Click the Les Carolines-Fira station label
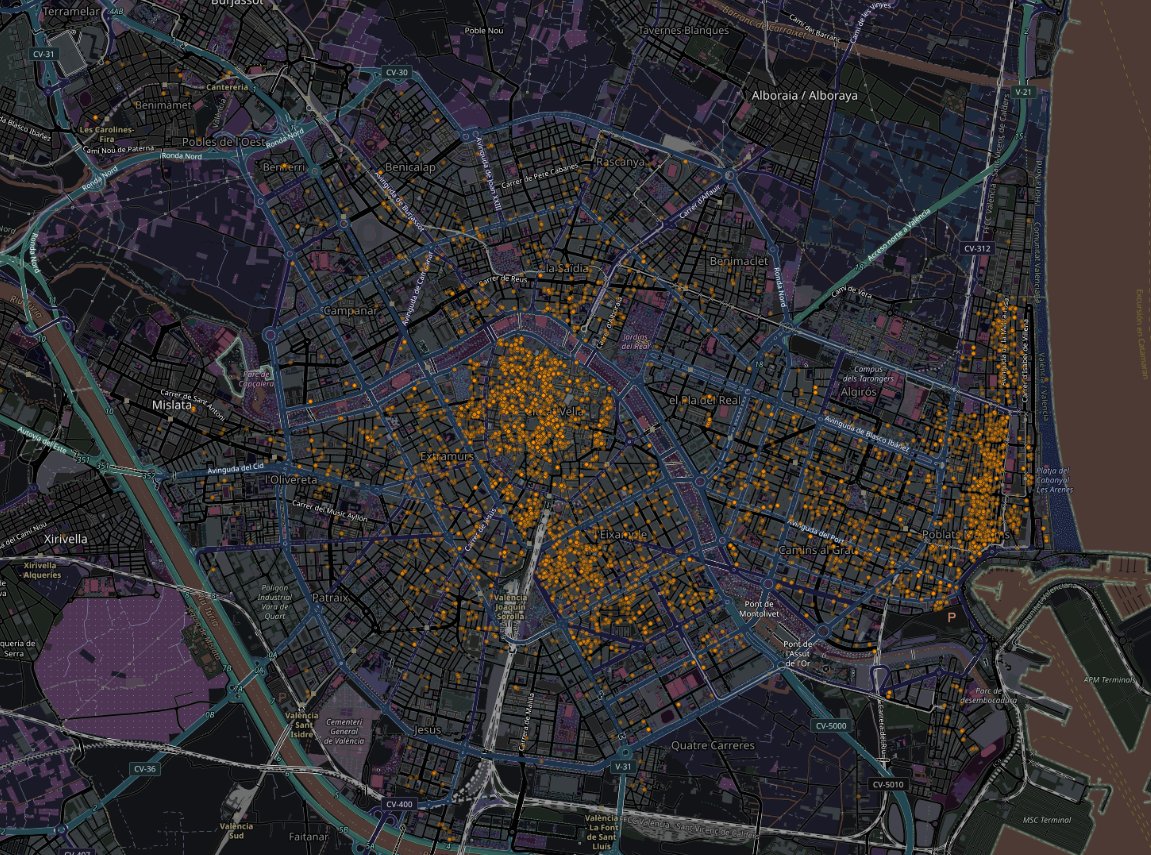This screenshot has height=855, width=1151. coord(106,134)
